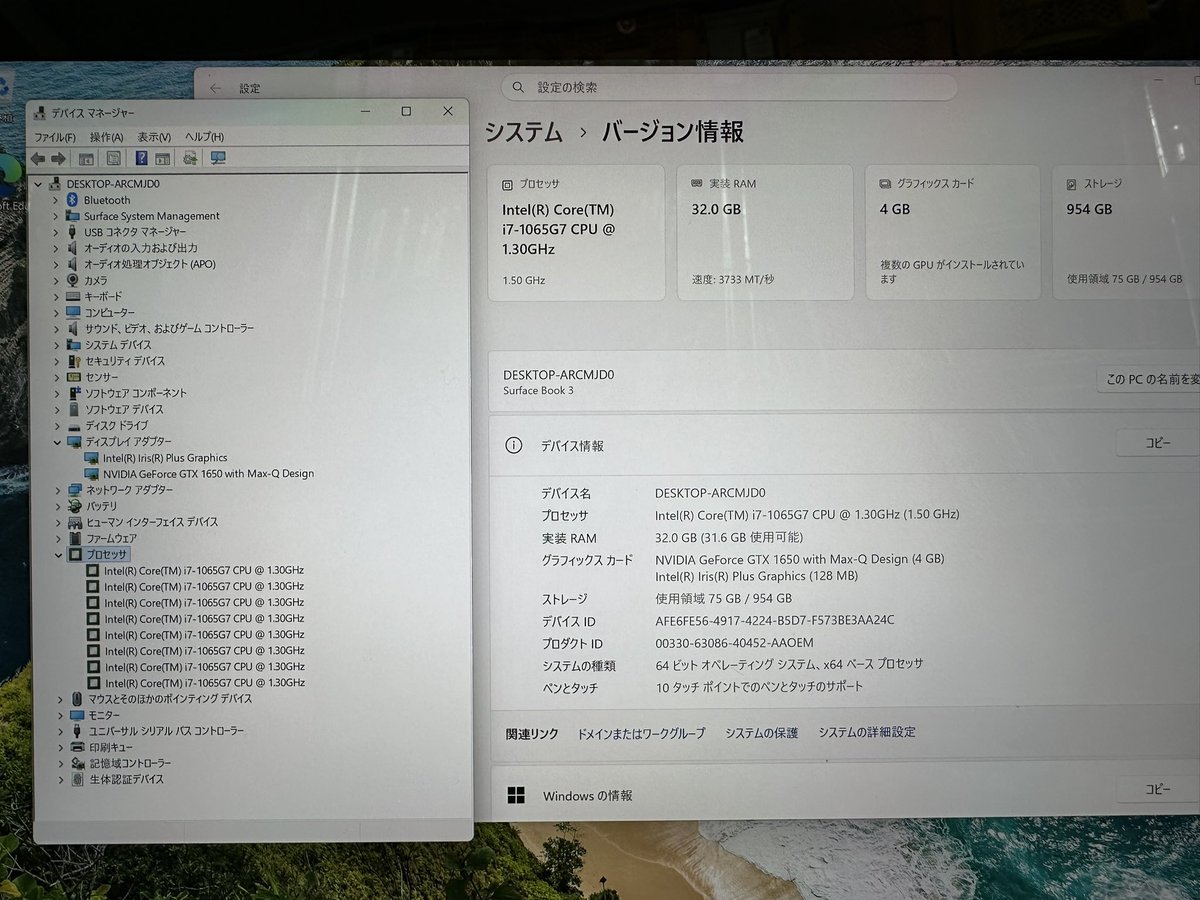Collapse the DESKTOP-ARCMJD0 root node chevron
This screenshot has height=900, width=1200.
click(x=40, y=184)
